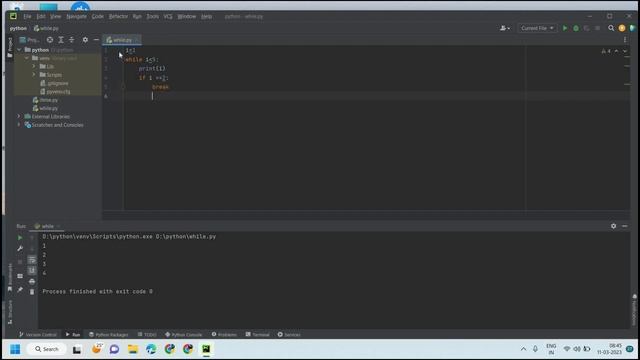Toggle the Project tool window stripe button
The height and width of the screenshot is (360, 640).
click(10, 48)
